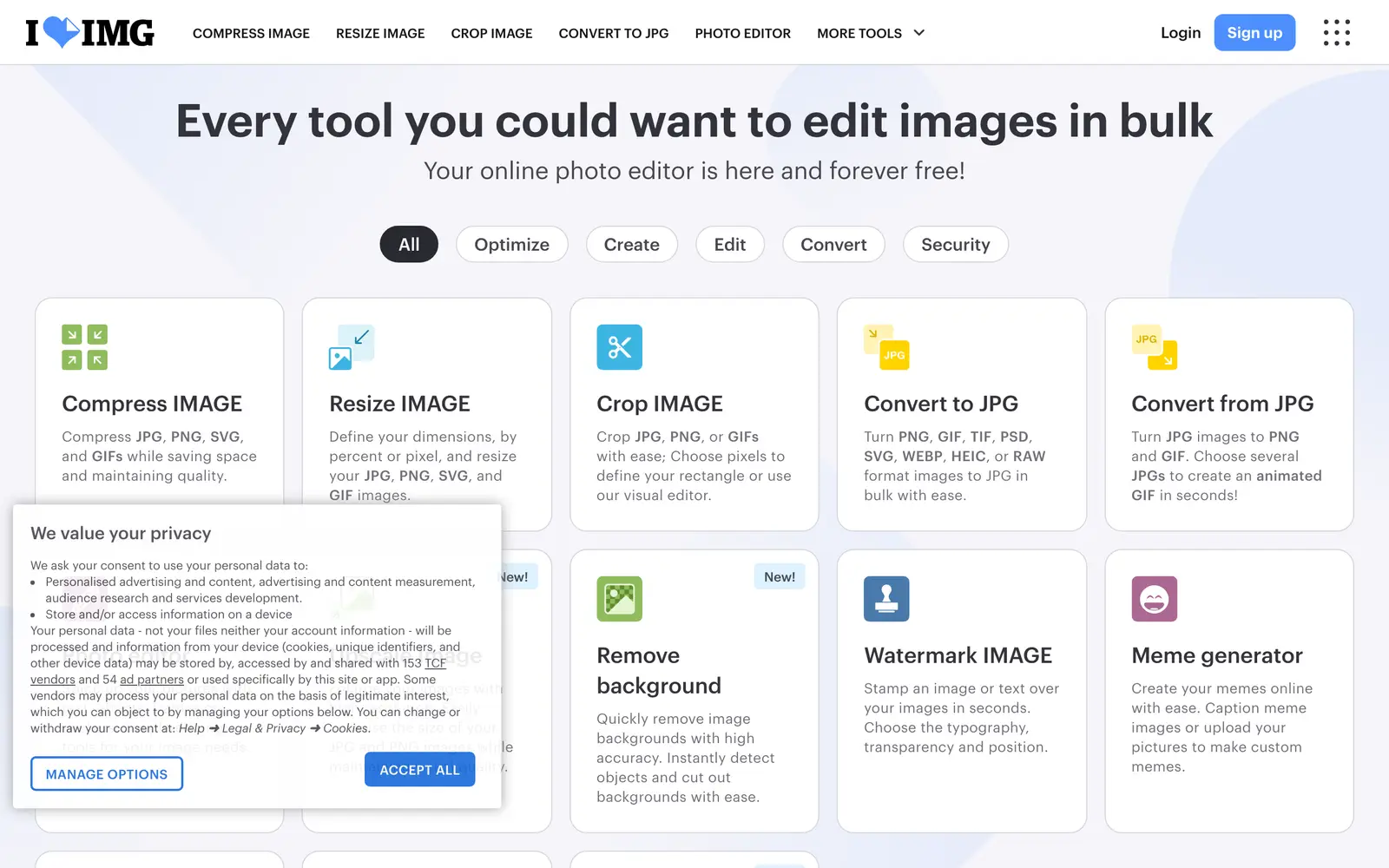Open PHOTO EDITOR in the top menu
Screen dimensions: 1389x868
click(x=743, y=33)
